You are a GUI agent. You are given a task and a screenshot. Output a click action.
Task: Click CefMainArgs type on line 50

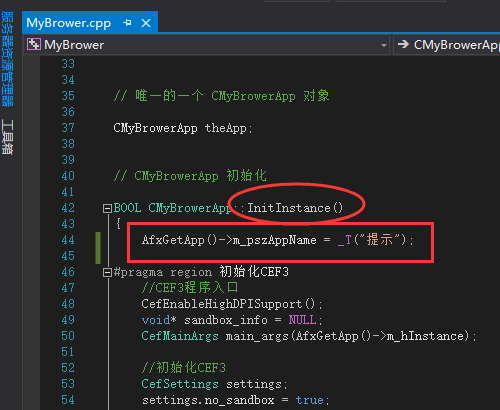point(180,336)
